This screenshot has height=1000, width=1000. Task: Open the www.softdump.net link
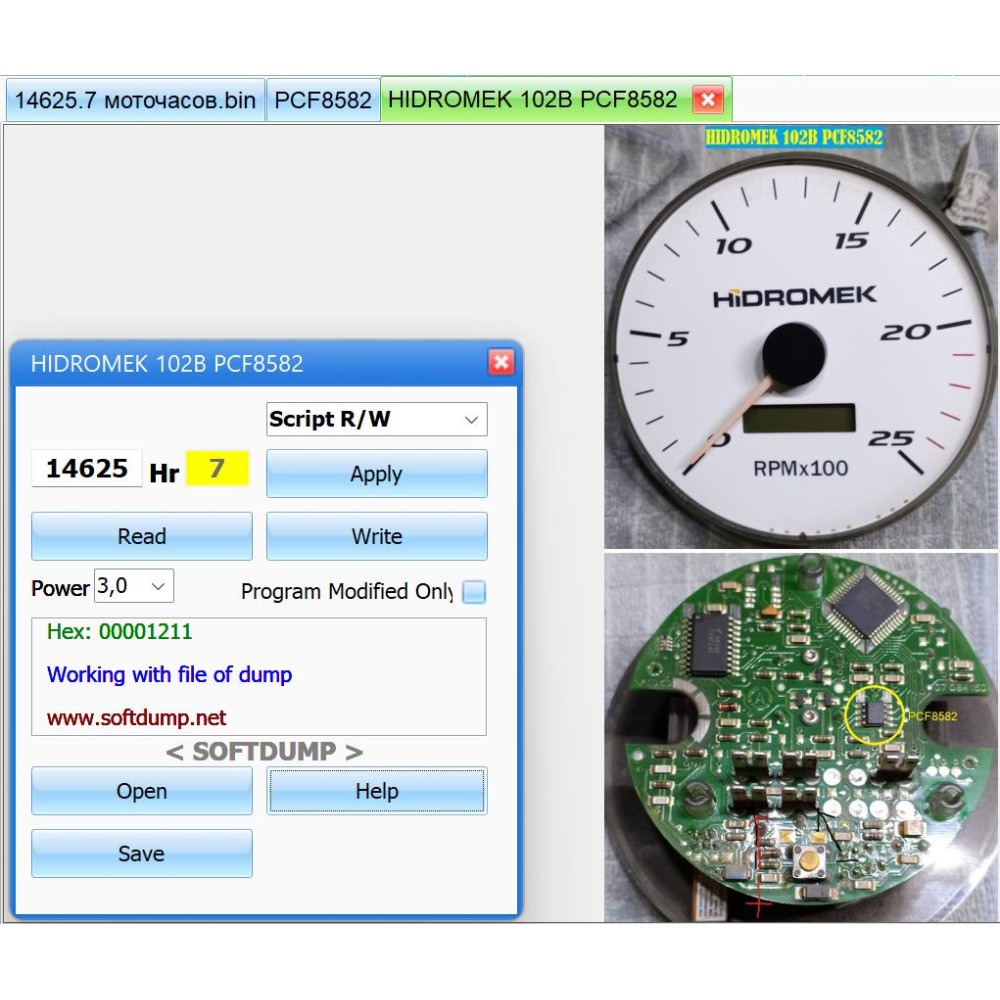pyautogui.click(x=136, y=717)
